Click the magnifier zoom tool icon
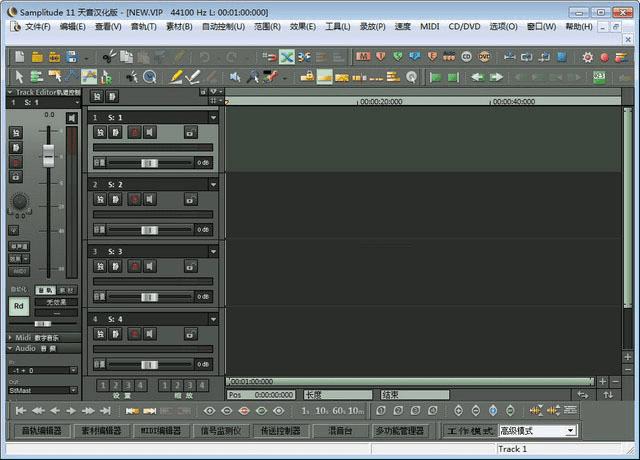The height and width of the screenshot is (460, 640). pos(150,76)
